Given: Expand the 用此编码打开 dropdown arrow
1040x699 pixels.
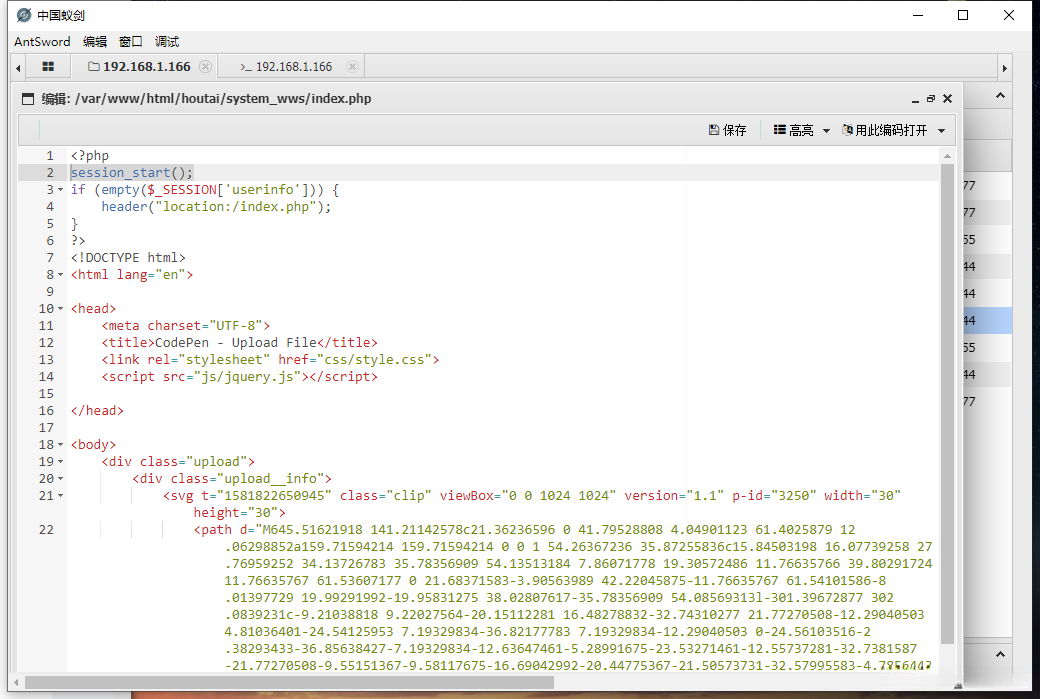Looking at the screenshot, I should (x=941, y=131).
